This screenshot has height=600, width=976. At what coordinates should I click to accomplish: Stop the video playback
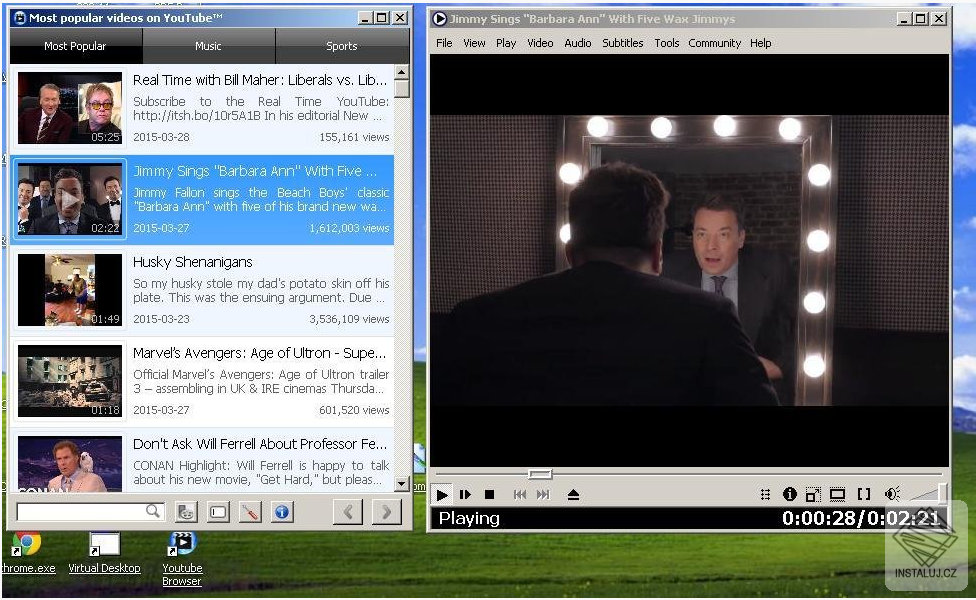tap(489, 495)
